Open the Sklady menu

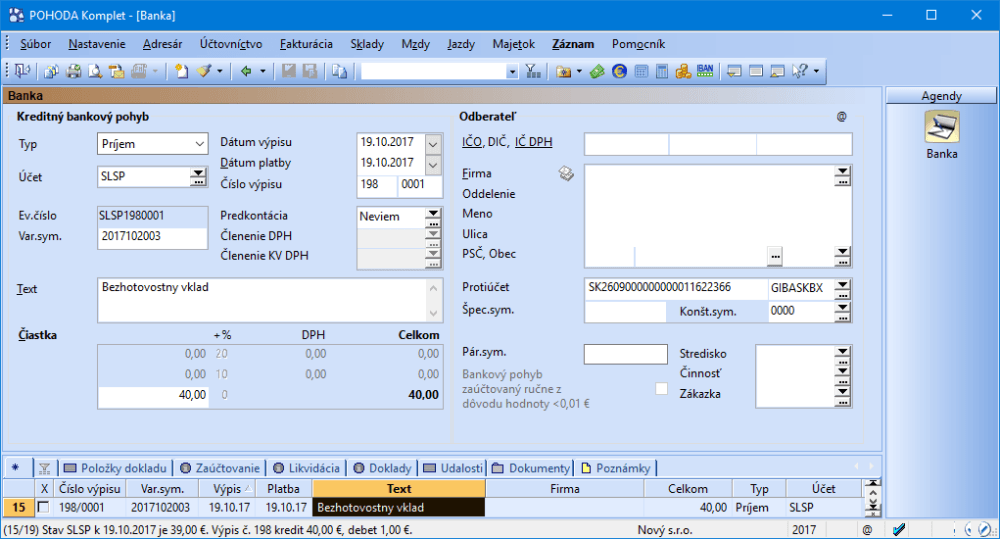(367, 44)
